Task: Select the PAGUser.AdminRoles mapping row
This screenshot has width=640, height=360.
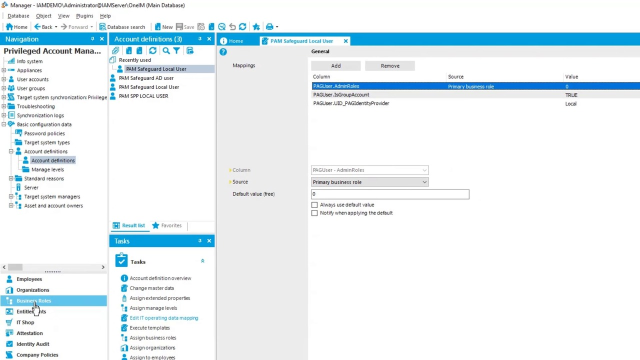Action: 476,86
